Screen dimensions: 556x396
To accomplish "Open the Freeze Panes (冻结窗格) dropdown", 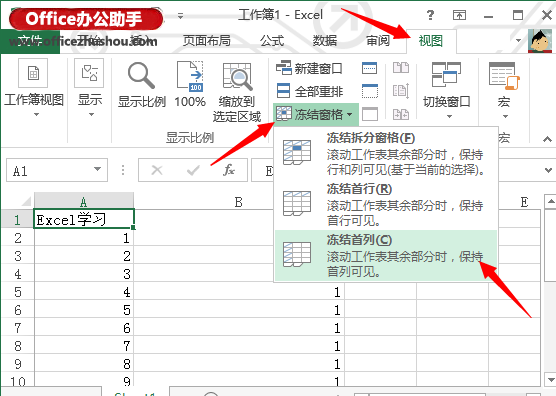I will click(x=315, y=114).
